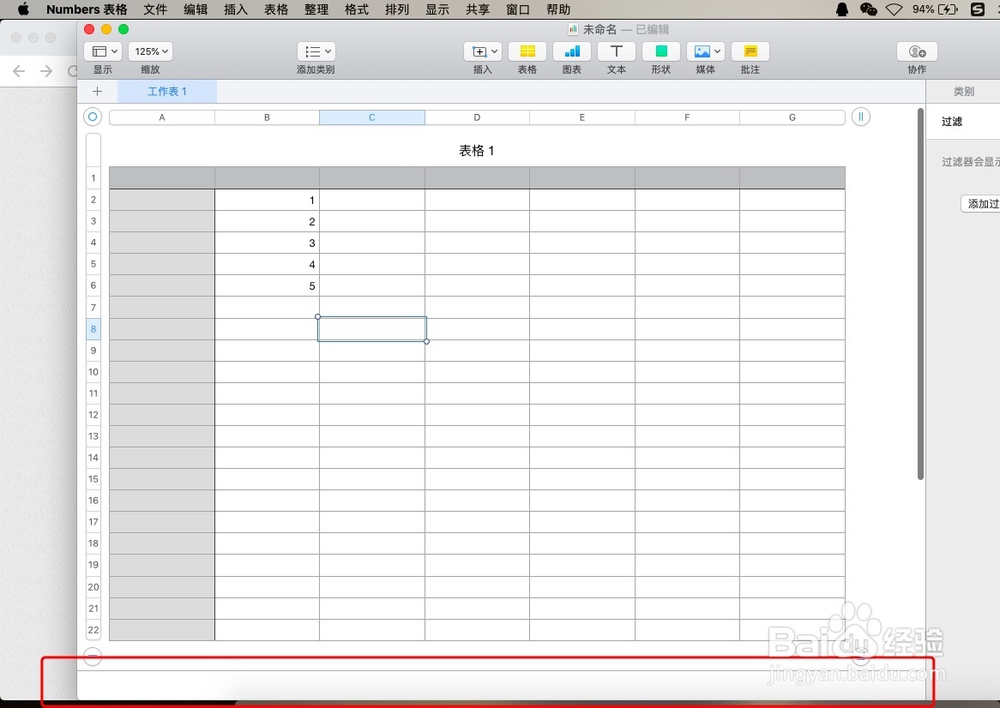Click the Comment (批注) toolbar icon

[x=751, y=52]
